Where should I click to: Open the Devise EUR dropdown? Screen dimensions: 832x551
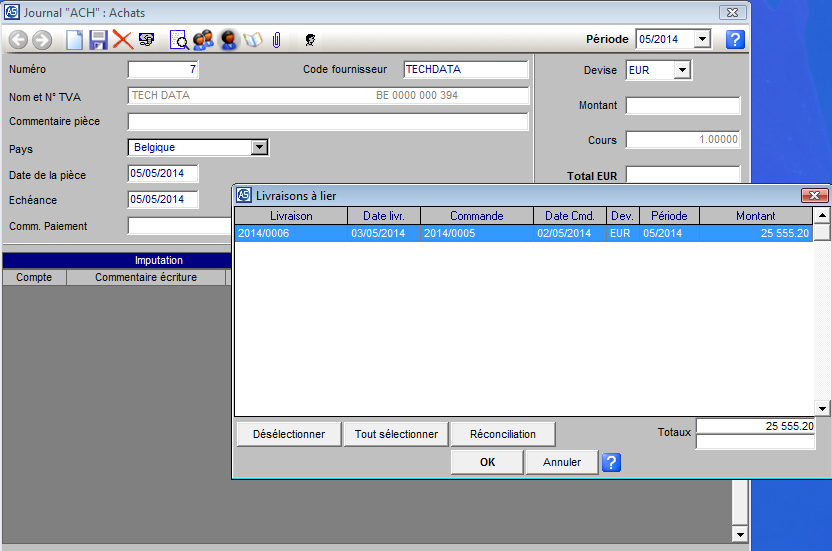tap(682, 70)
